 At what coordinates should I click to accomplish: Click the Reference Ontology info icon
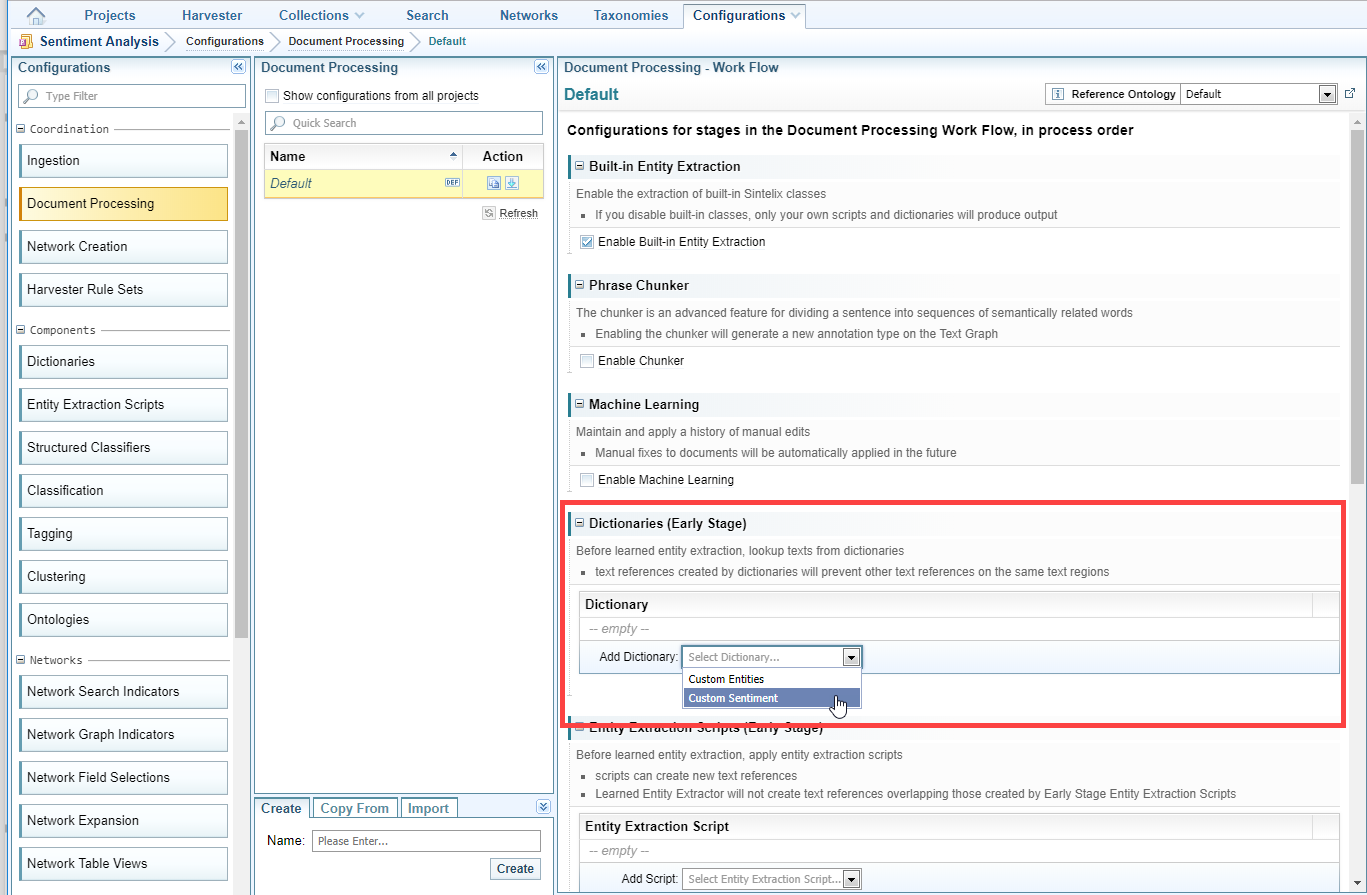click(1057, 94)
